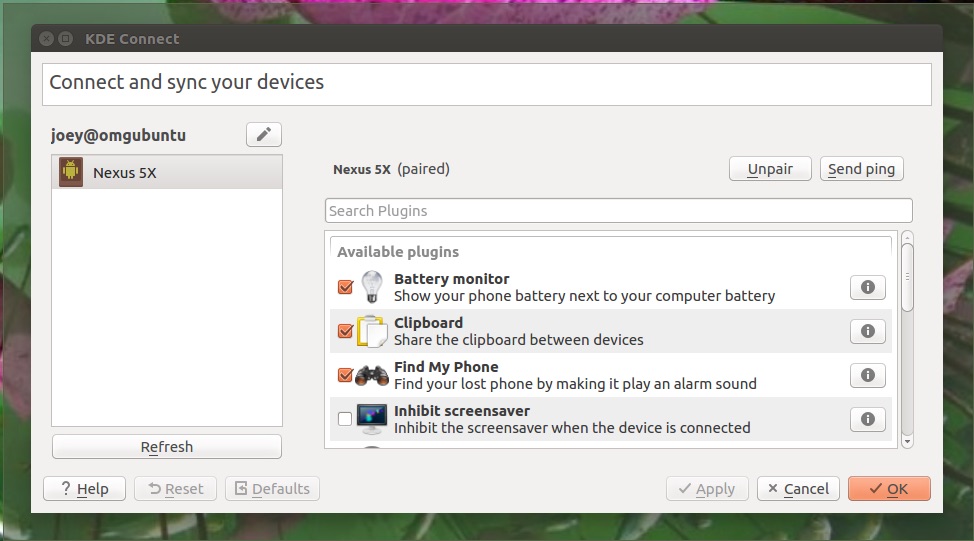Click the Find My Phone binoculars icon
974x541 pixels.
point(371,375)
